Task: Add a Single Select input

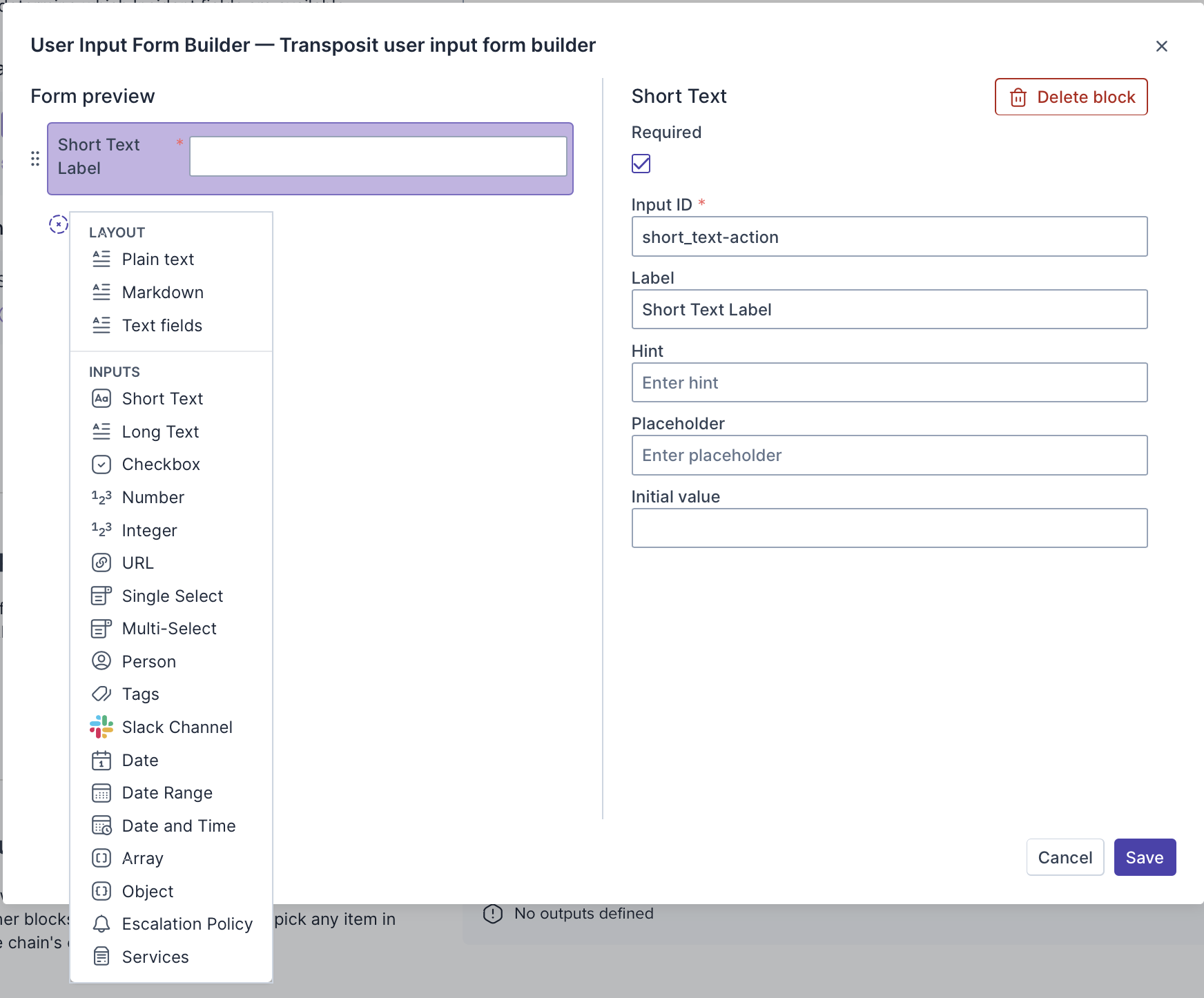Action: (172, 596)
